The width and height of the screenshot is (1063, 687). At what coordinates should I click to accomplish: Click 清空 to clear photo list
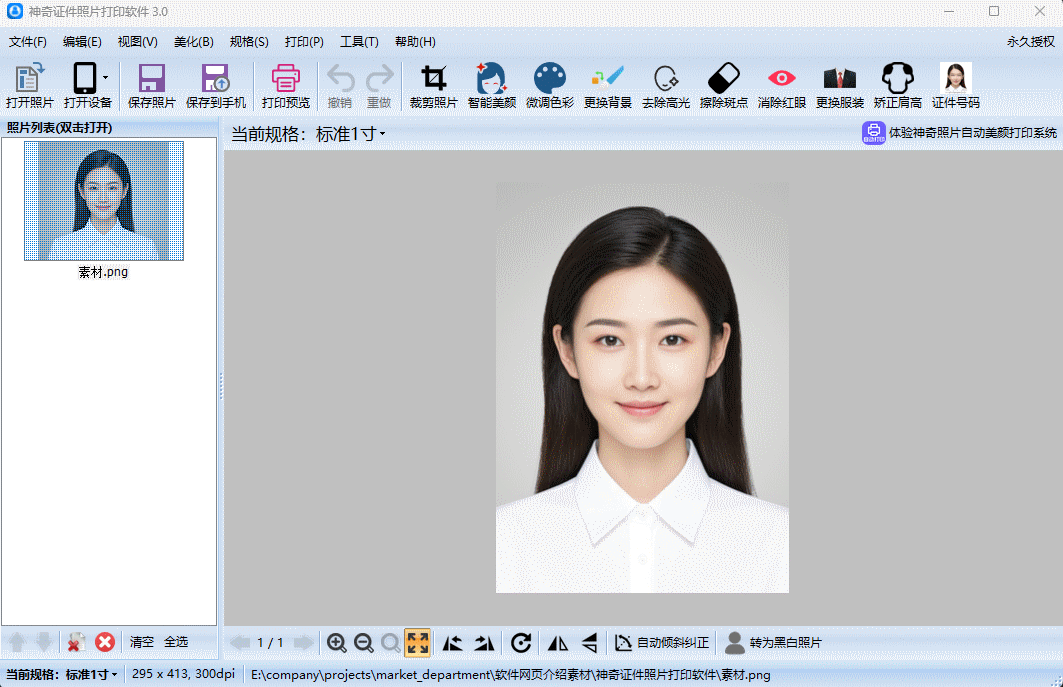tap(141, 642)
